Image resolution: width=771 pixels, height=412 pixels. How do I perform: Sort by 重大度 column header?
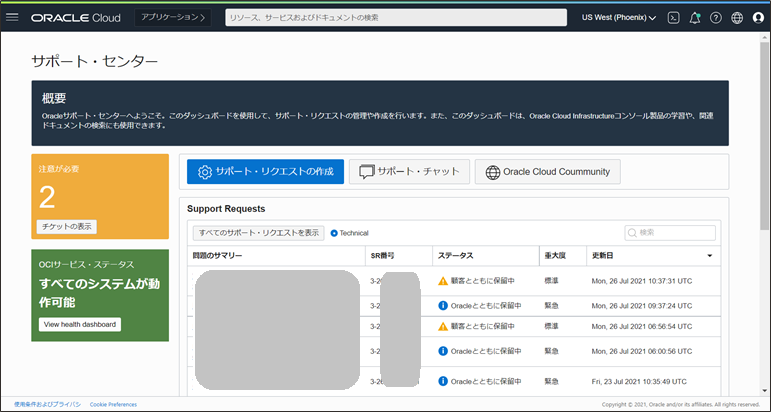(555, 256)
